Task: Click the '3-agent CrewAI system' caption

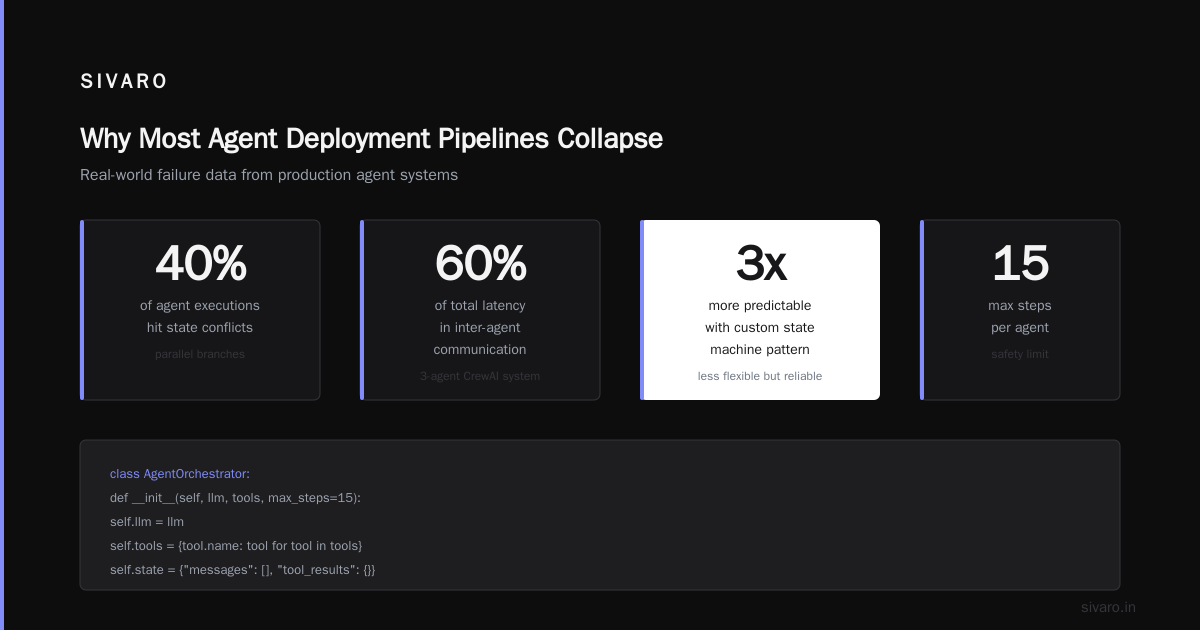Action: pos(480,376)
